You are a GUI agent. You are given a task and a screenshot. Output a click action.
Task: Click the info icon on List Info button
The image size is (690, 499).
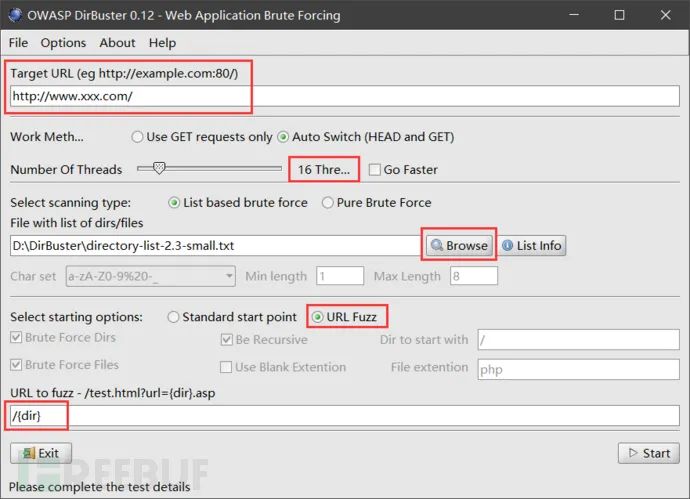[x=507, y=245]
